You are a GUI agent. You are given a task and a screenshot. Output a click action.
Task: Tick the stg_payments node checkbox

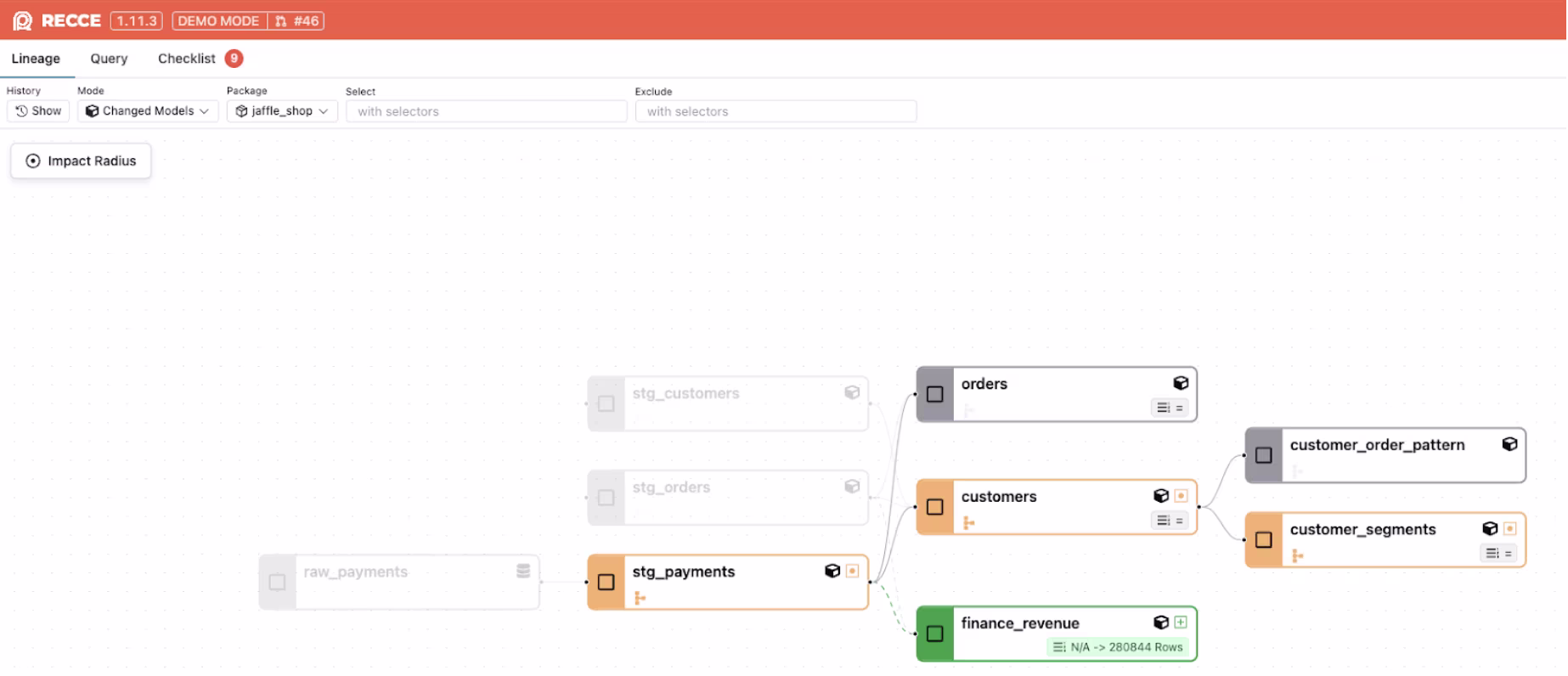pyautogui.click(x=606, y=582)
